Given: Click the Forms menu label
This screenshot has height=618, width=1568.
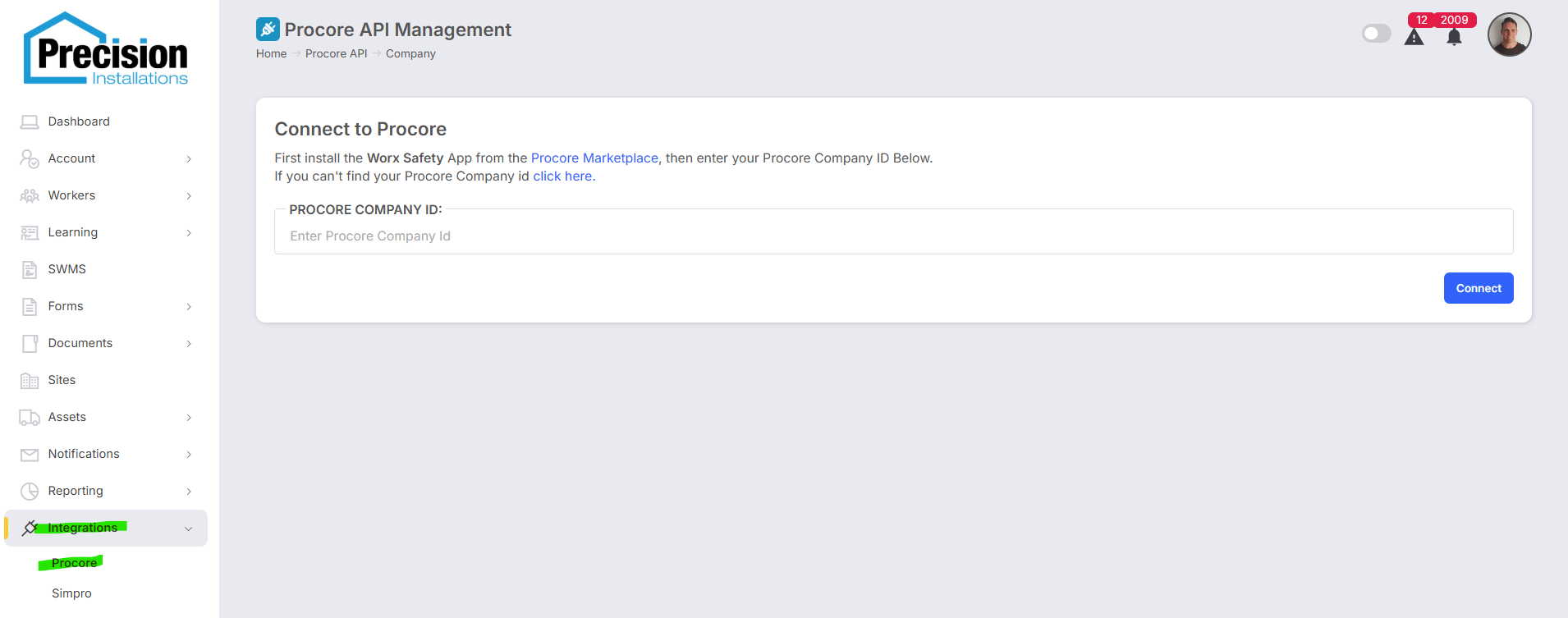Looking at the screenshot, I should click(x=66, y=306).
